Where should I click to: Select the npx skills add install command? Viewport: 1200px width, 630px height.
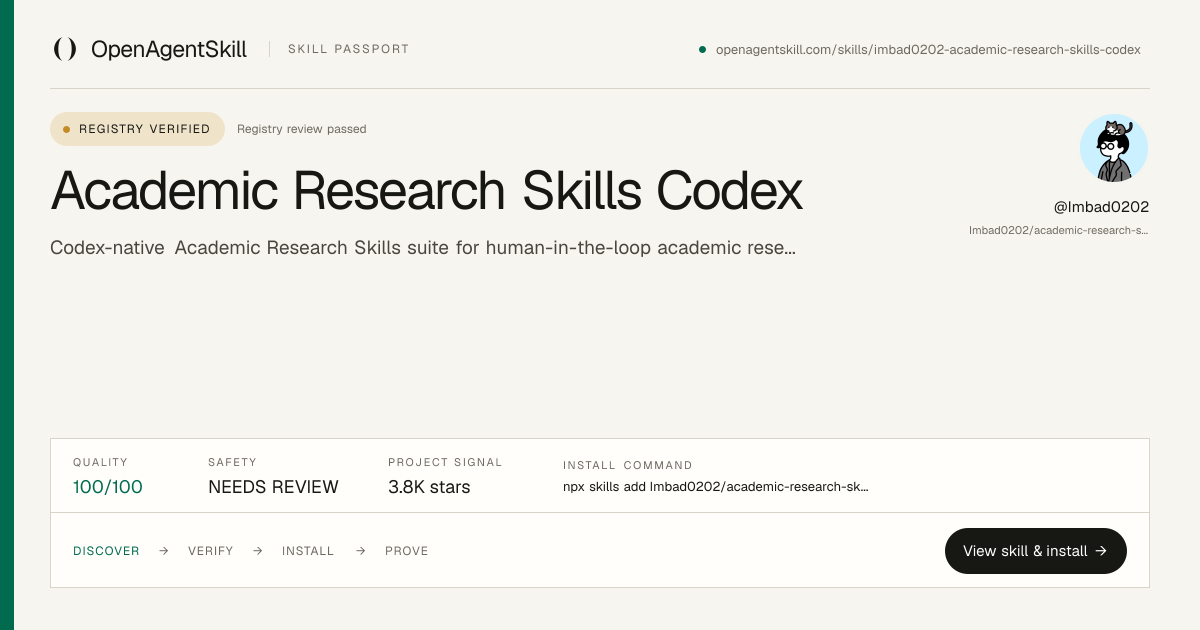point(716,487)
